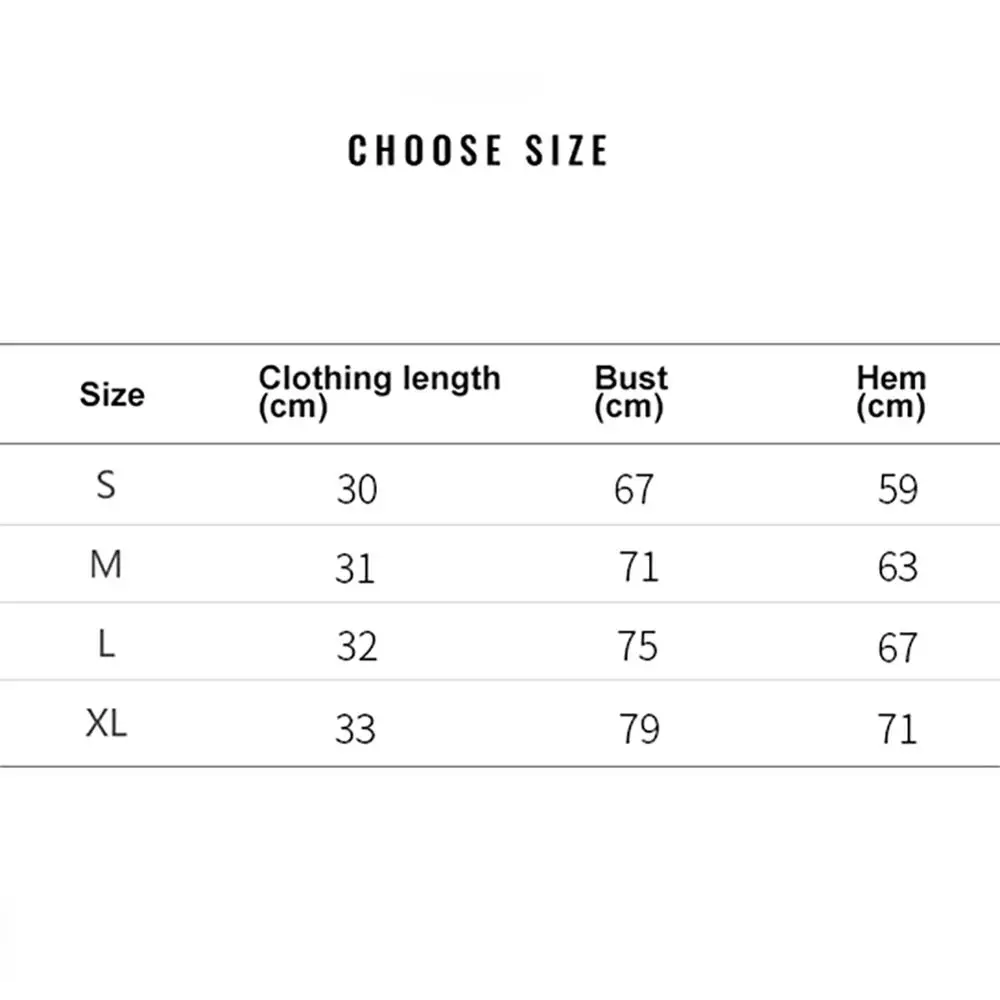Select the M size row label
The width and height of the screenshot is (1000, 1000).
point(106,565)
